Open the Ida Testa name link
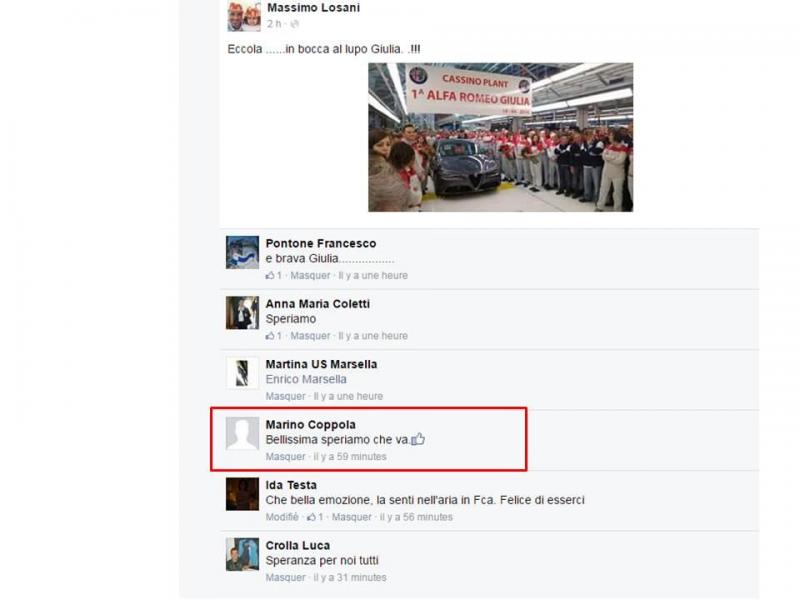This screenshot has width=800, height=600. coord(291,485)
